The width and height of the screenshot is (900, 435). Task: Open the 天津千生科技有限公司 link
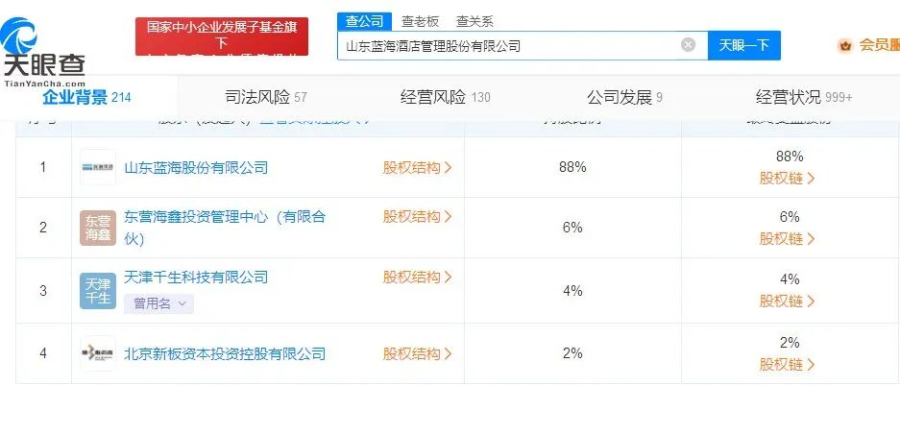click(196, 277)
